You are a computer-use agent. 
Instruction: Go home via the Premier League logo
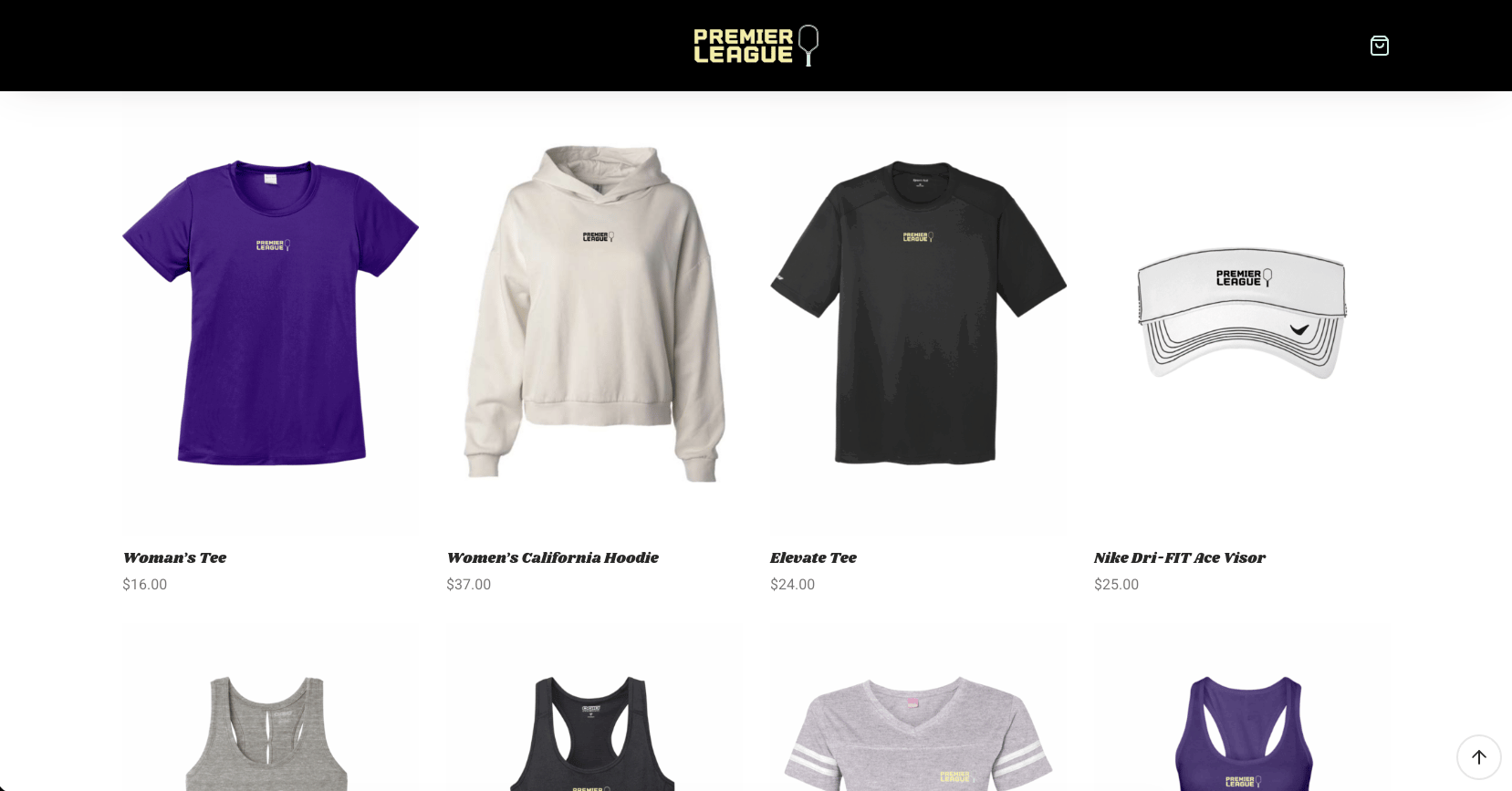(756, 46)
